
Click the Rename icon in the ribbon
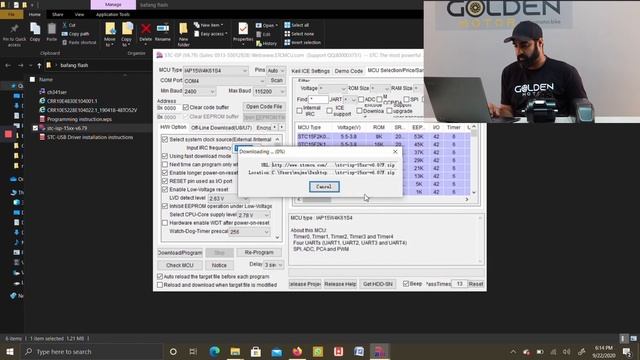coord(163,29)
